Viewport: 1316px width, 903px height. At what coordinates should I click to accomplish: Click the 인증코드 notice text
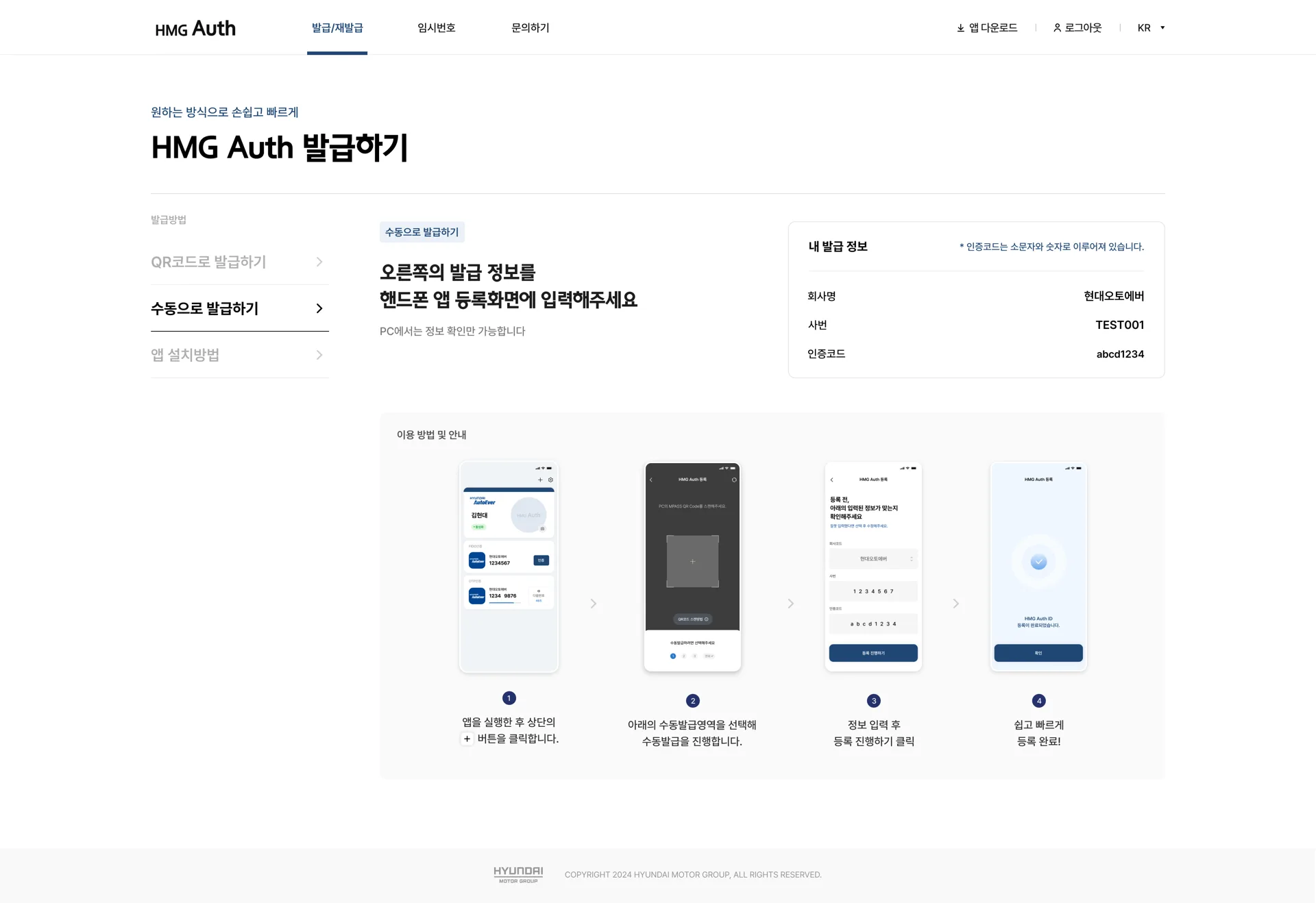1052,247
